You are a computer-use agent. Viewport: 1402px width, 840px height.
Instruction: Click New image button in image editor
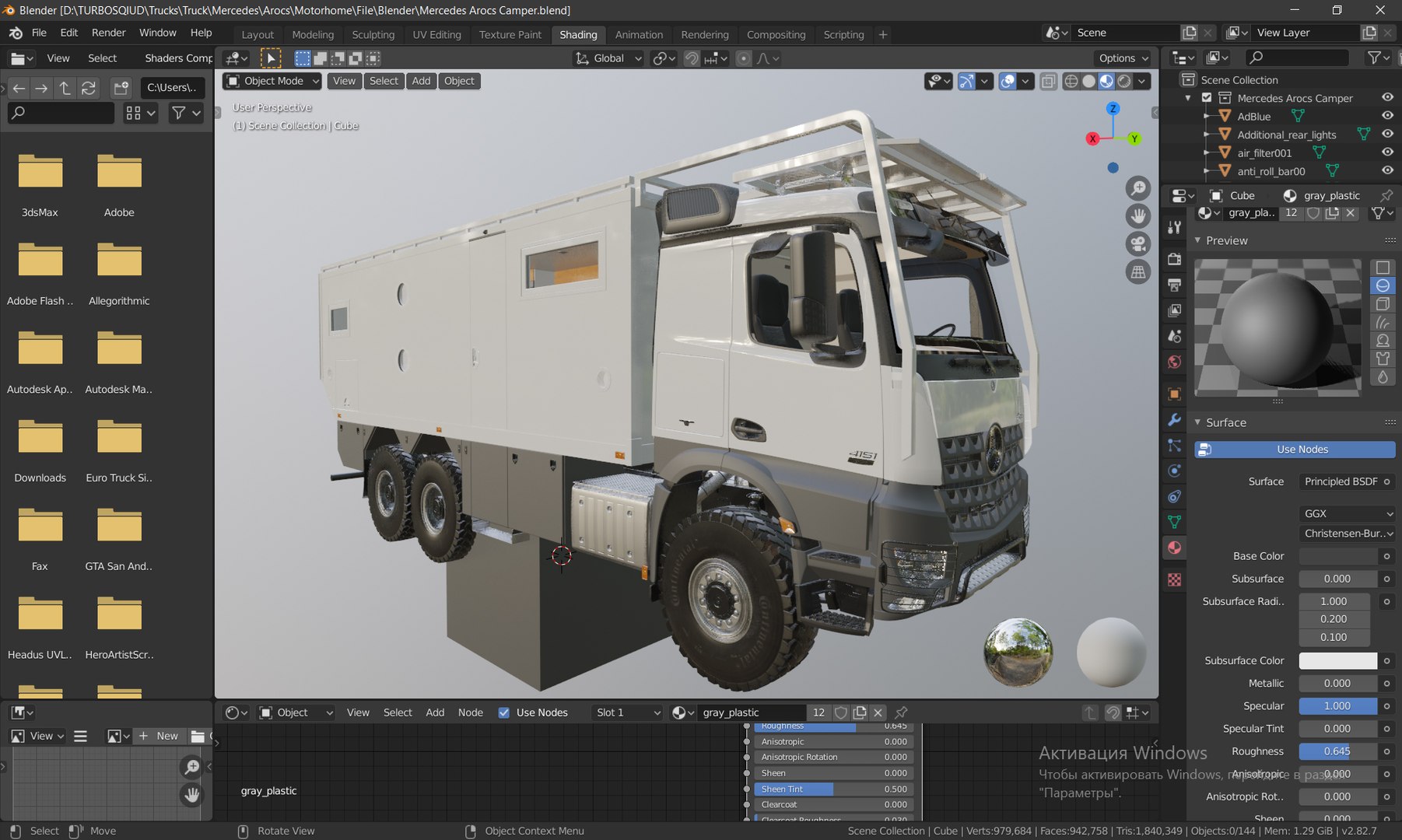click(159, 736)
